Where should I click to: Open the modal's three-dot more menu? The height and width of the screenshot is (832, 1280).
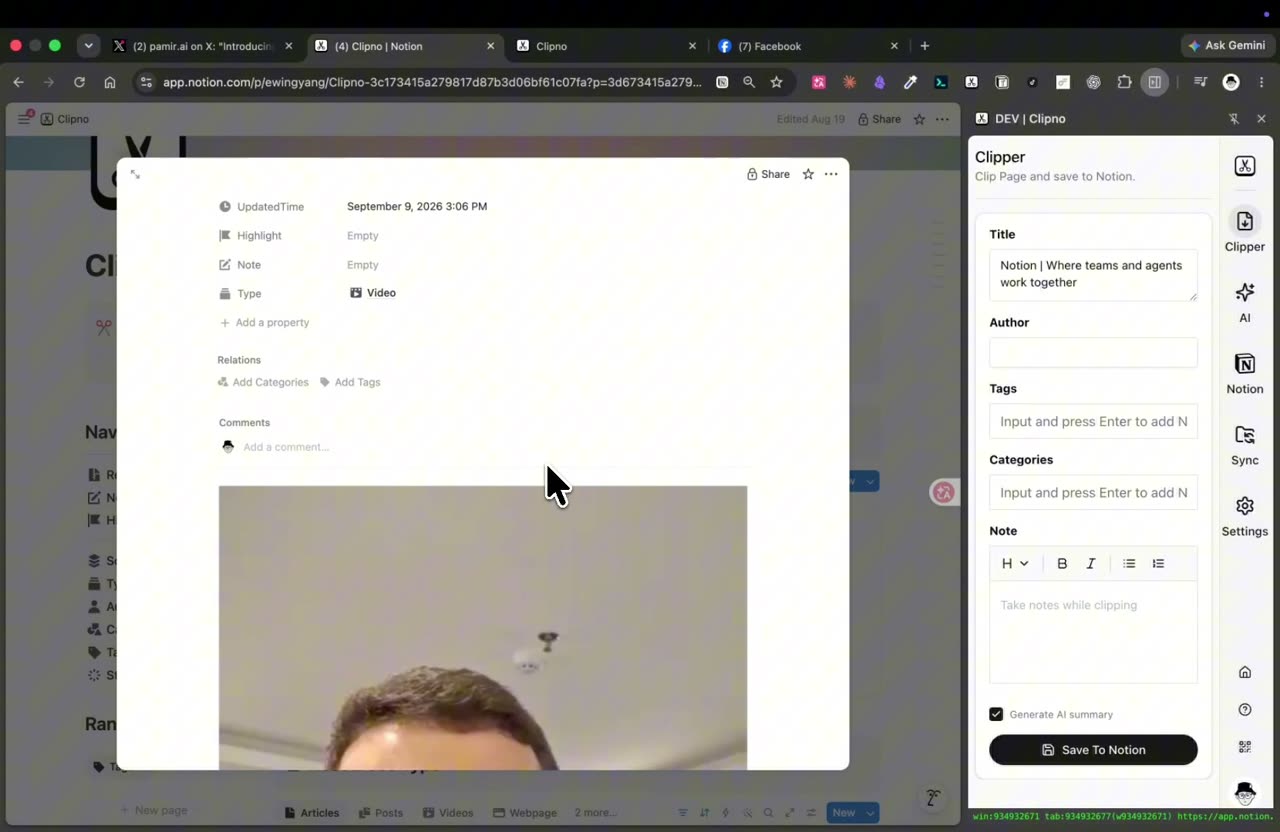[x=831, y=174]
